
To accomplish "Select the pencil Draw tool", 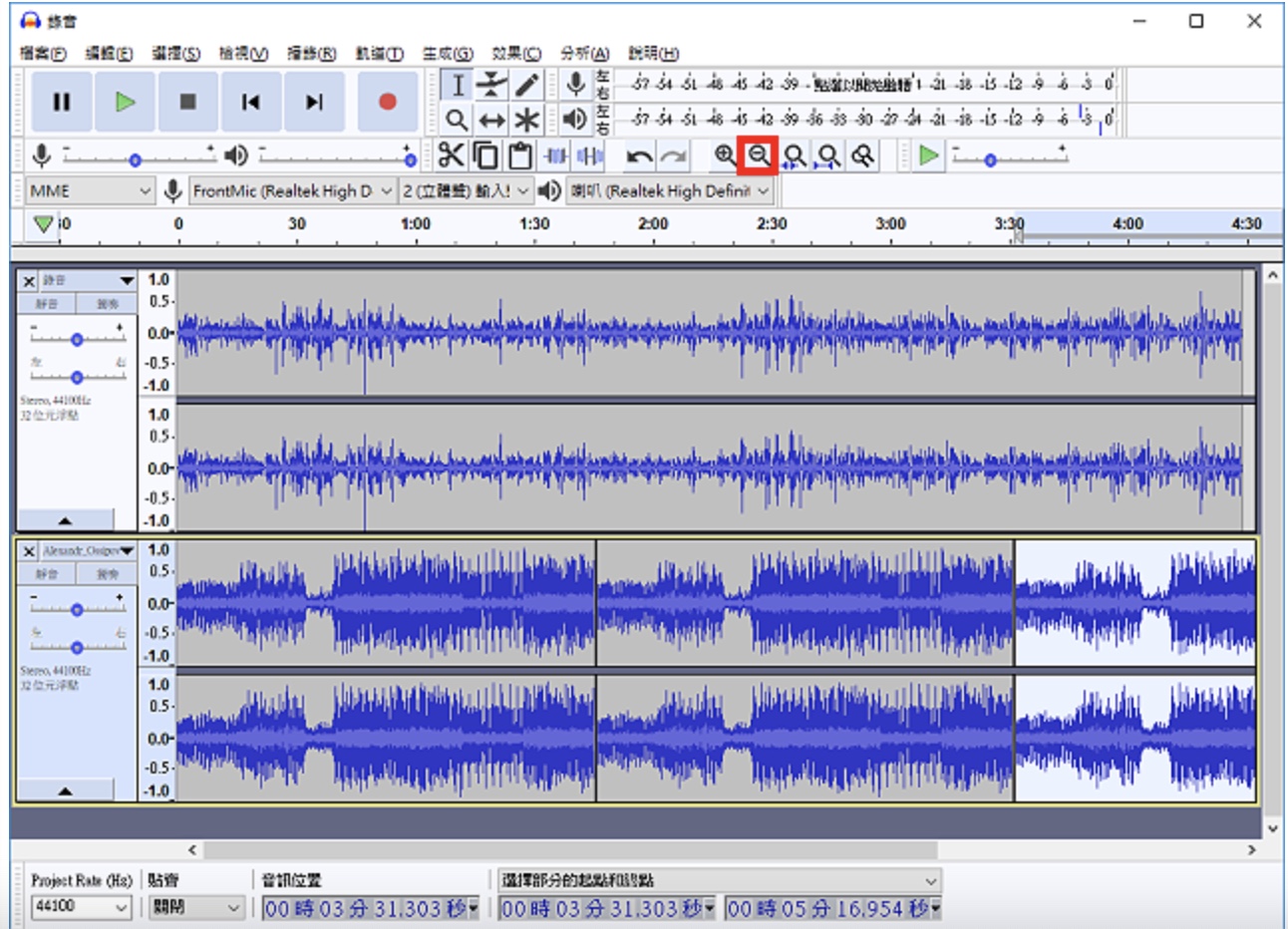I will tap(526, 85).
